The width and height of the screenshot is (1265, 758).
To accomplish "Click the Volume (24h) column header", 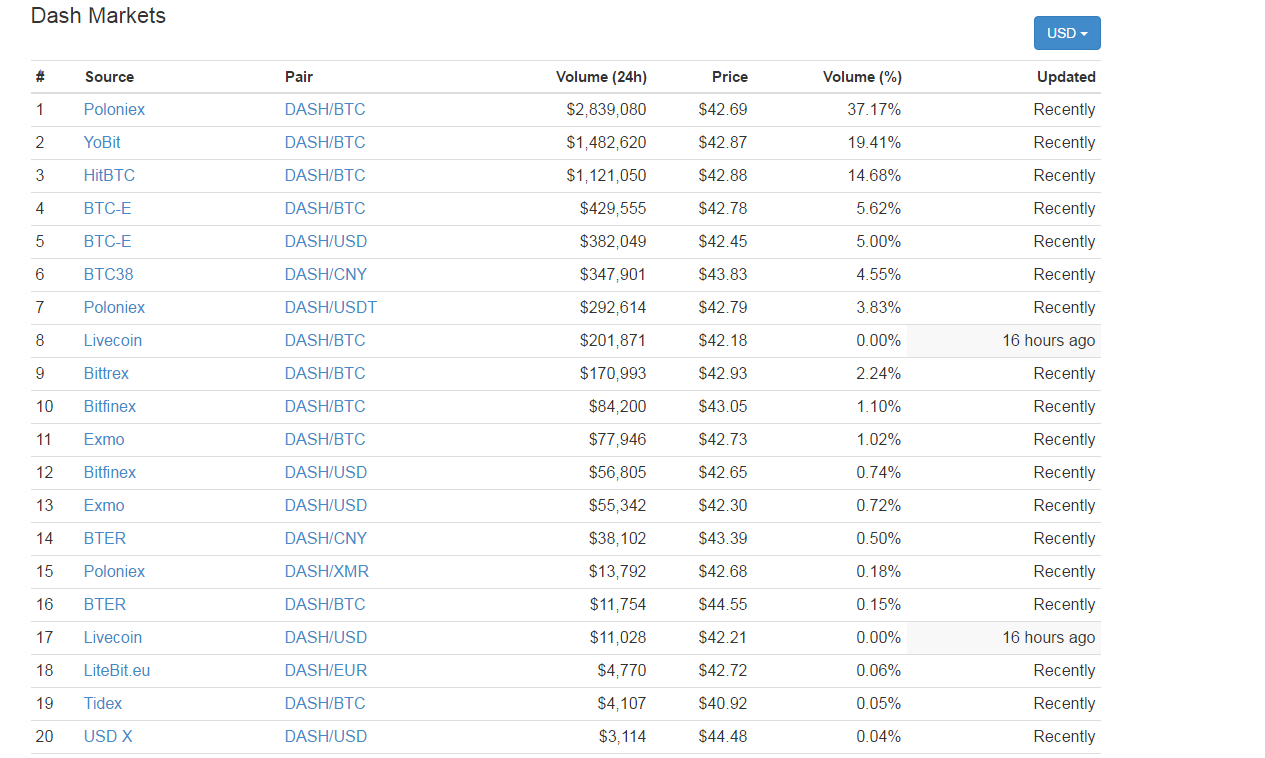I will [x=601, y=77].
